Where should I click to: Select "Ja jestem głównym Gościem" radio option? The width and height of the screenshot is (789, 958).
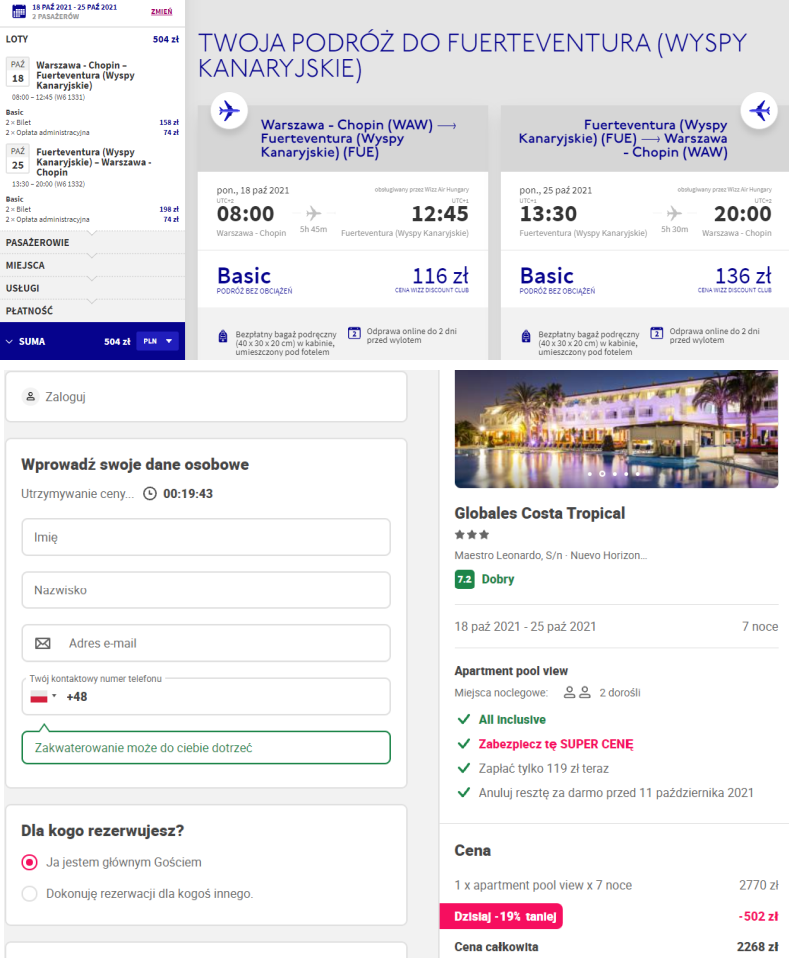click(x=30, y=862)
